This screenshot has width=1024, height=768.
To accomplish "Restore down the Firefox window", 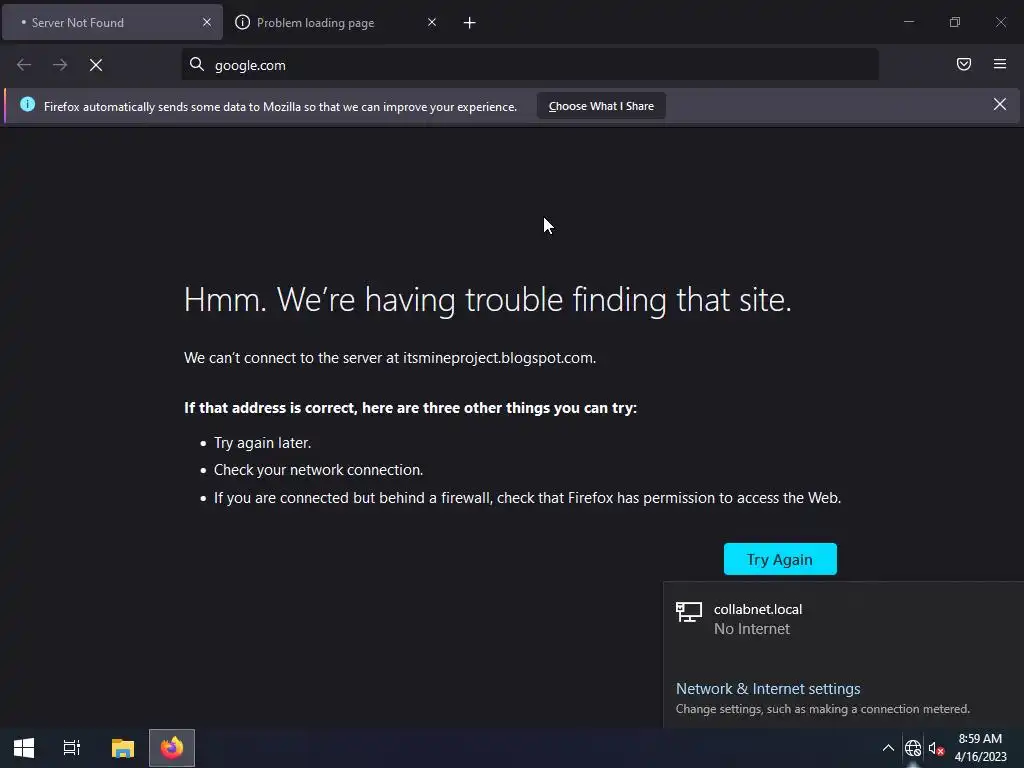I will point(955,22).
